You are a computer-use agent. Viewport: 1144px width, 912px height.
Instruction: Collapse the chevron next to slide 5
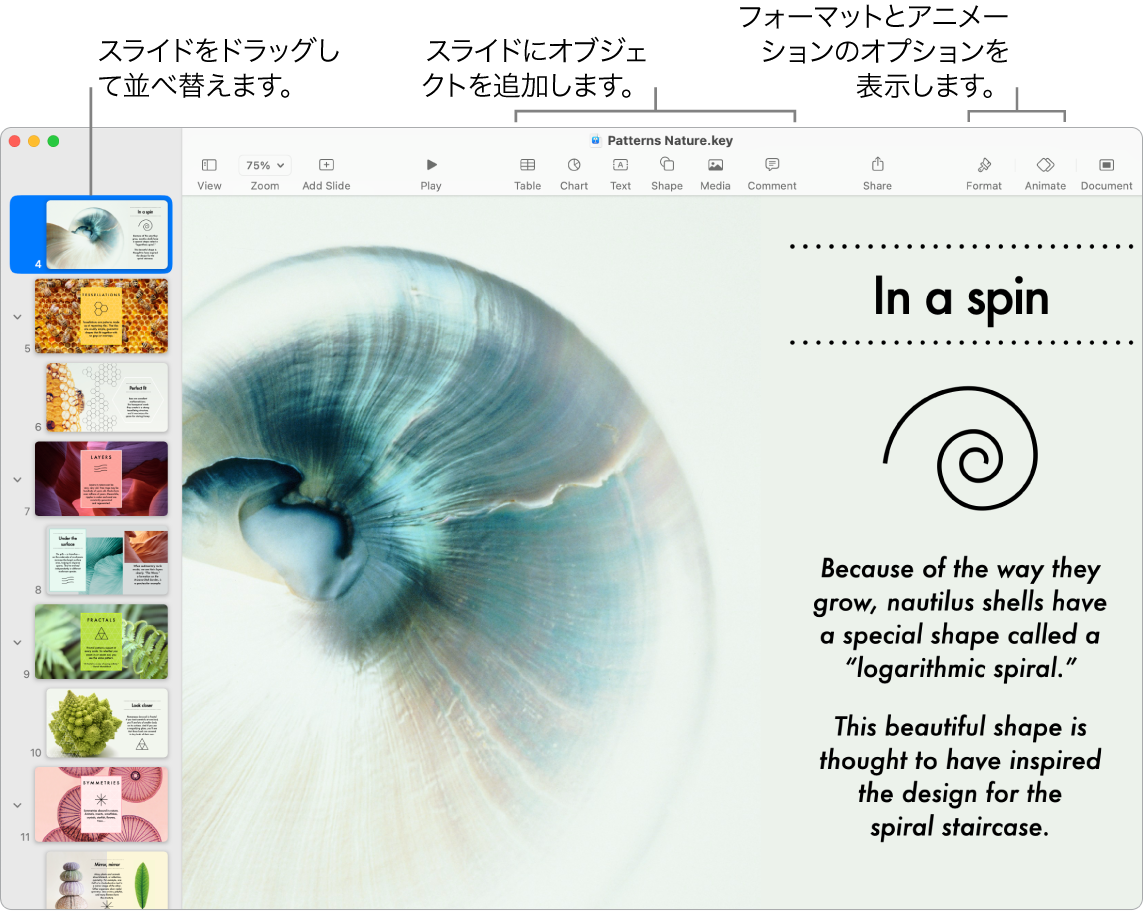[17, 316]
